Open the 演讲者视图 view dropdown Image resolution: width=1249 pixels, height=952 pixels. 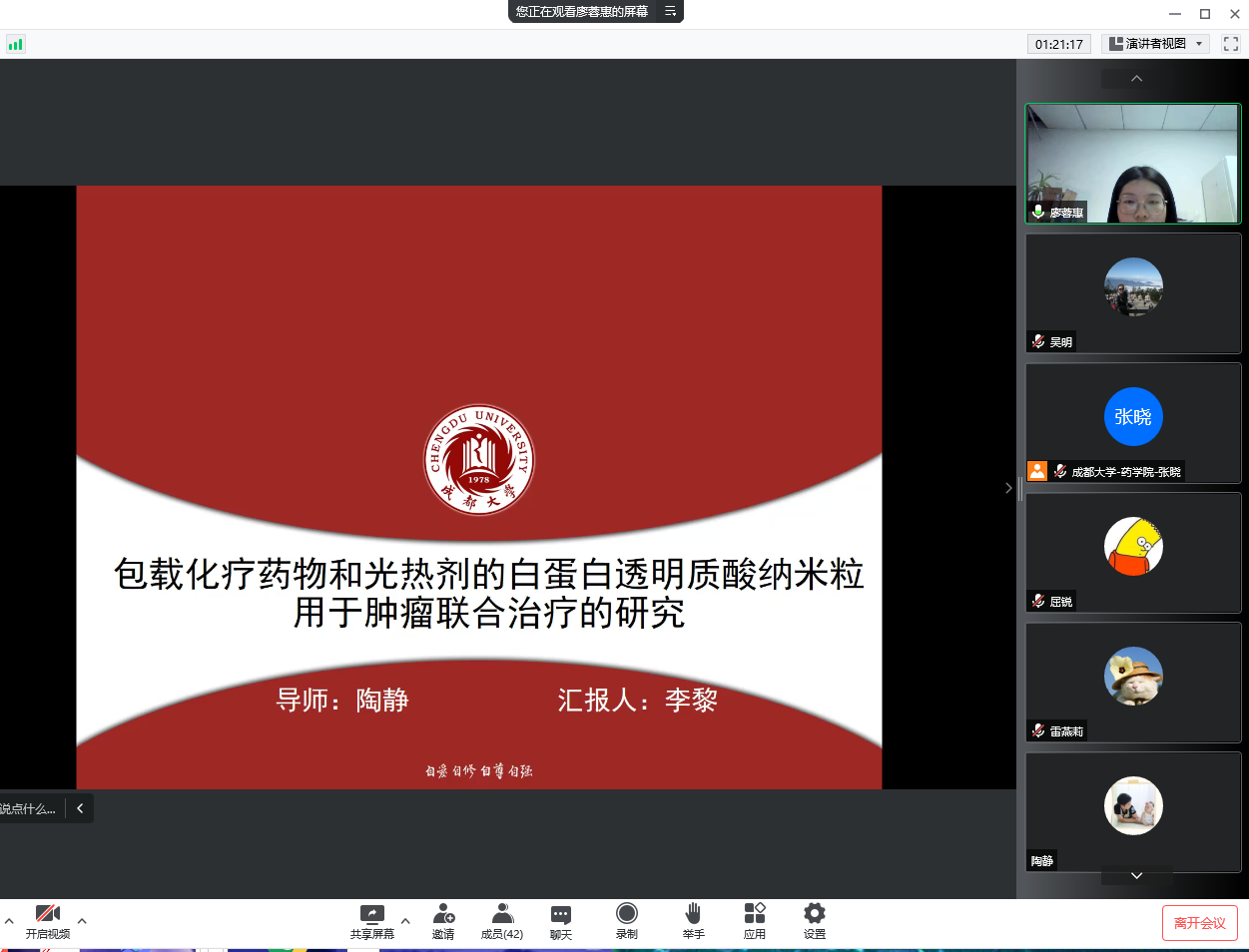point(1156,44)
